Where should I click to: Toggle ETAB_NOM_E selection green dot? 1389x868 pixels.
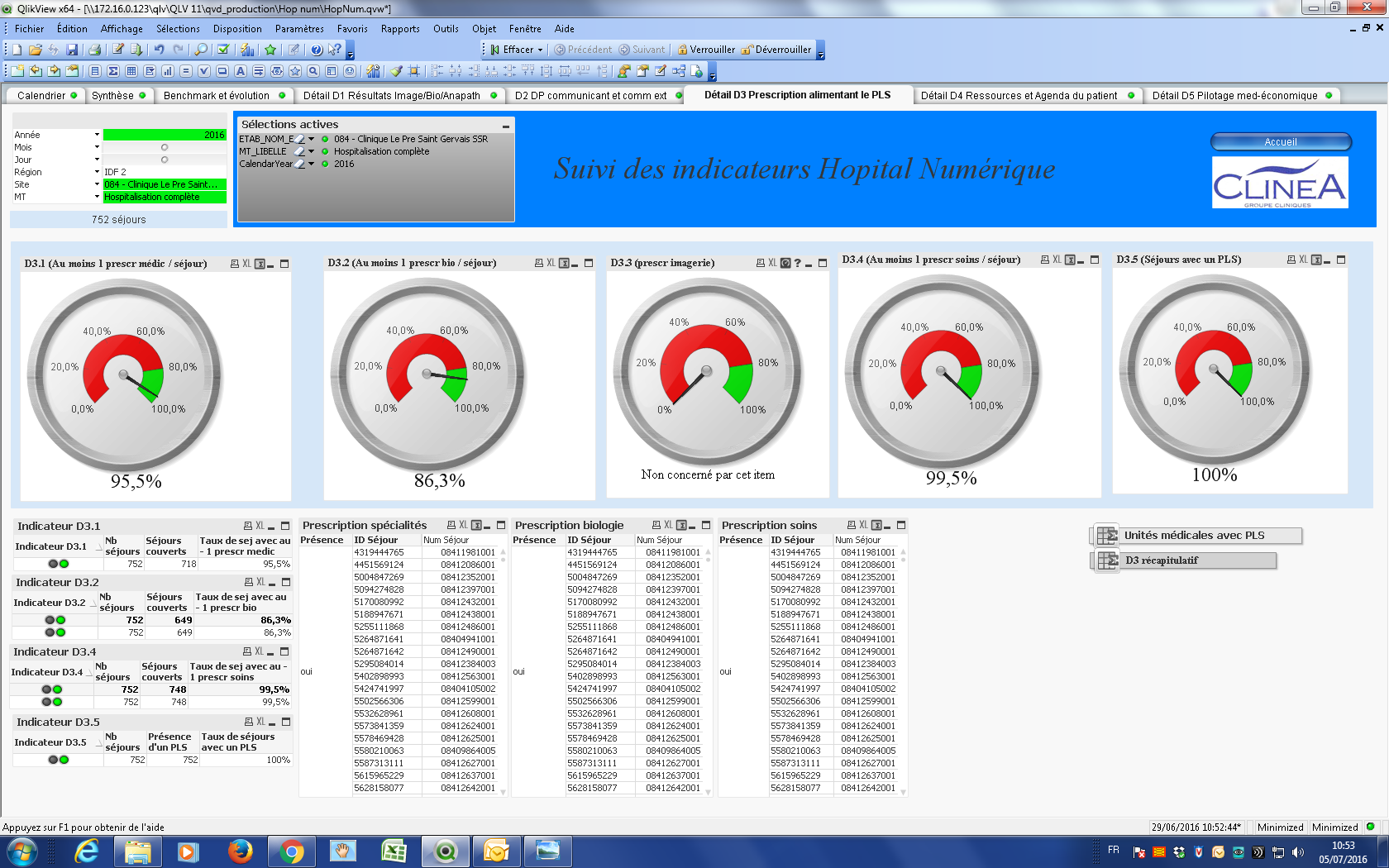325,139
